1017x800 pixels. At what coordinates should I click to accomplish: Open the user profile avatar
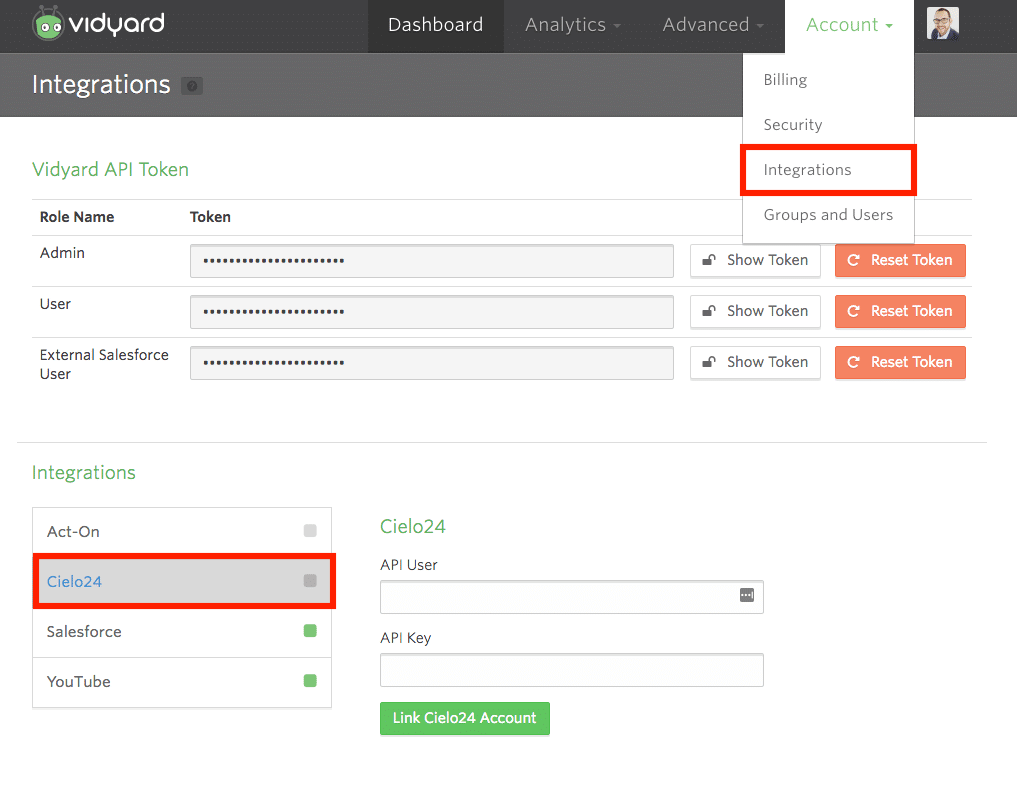pos(942,24)
